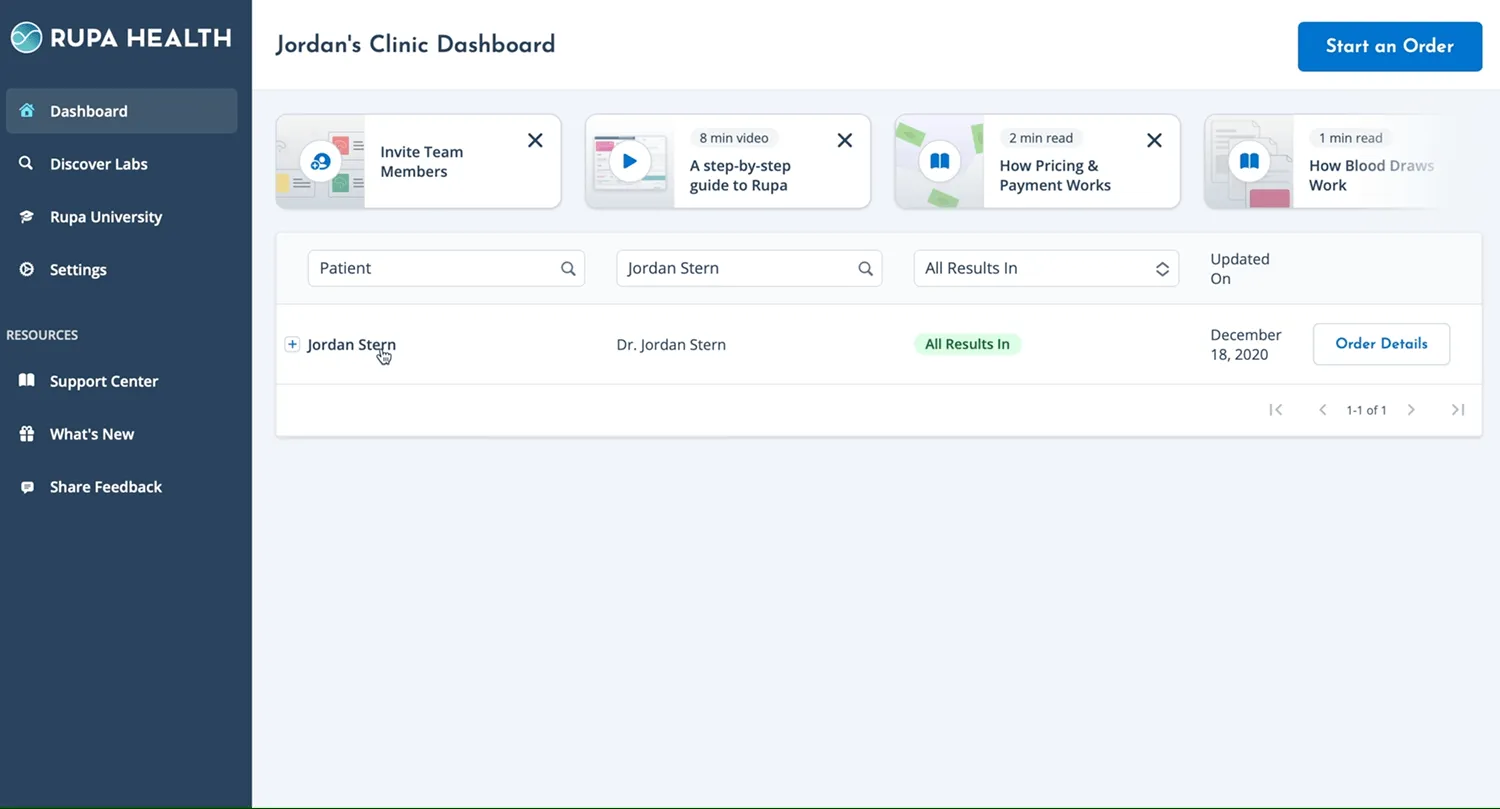Click the book icon on Blood Draws card
The width and height of the screenshot is (1500, 809).
tap(1249, 161)
